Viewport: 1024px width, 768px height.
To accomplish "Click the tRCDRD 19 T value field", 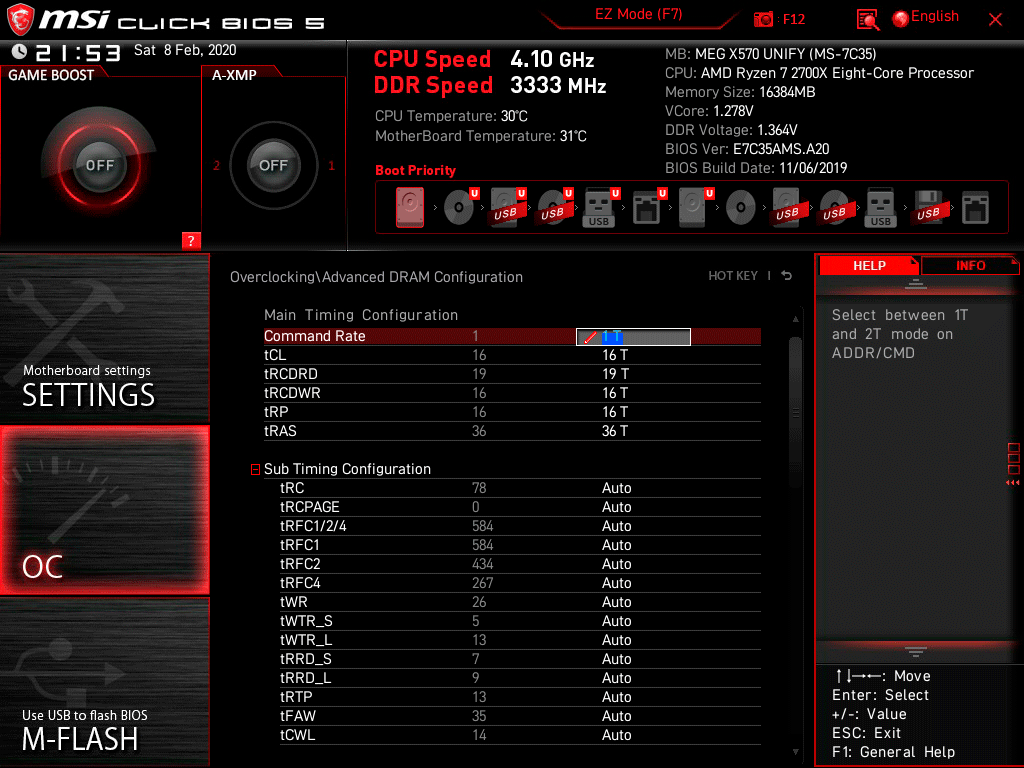I will pos(615,374).
